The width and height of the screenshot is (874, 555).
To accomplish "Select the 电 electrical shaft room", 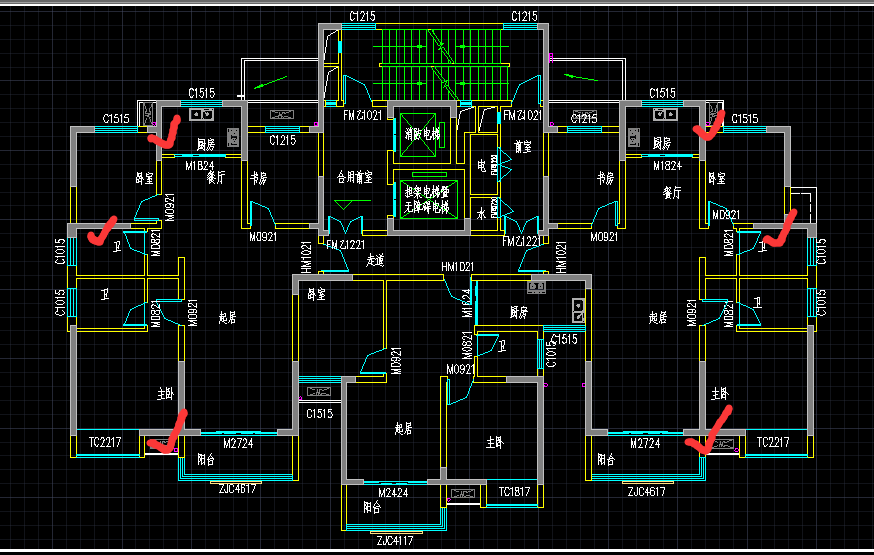I will pyautogui.click(x=483, y=165).
